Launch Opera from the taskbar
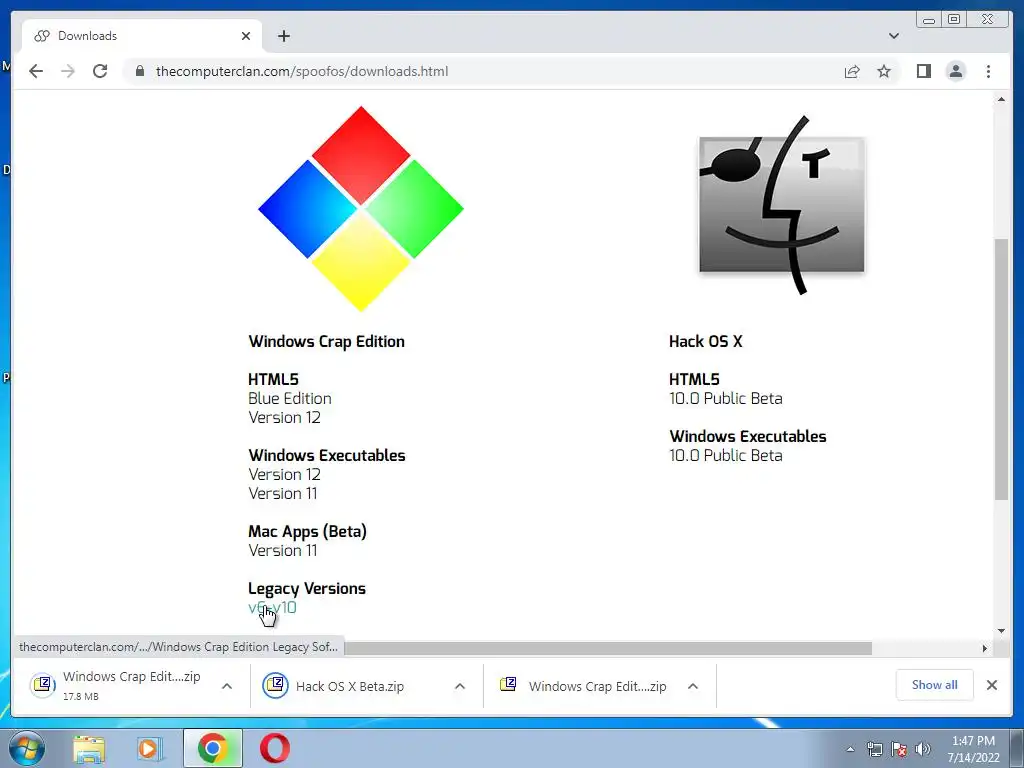 click(274, 748)
